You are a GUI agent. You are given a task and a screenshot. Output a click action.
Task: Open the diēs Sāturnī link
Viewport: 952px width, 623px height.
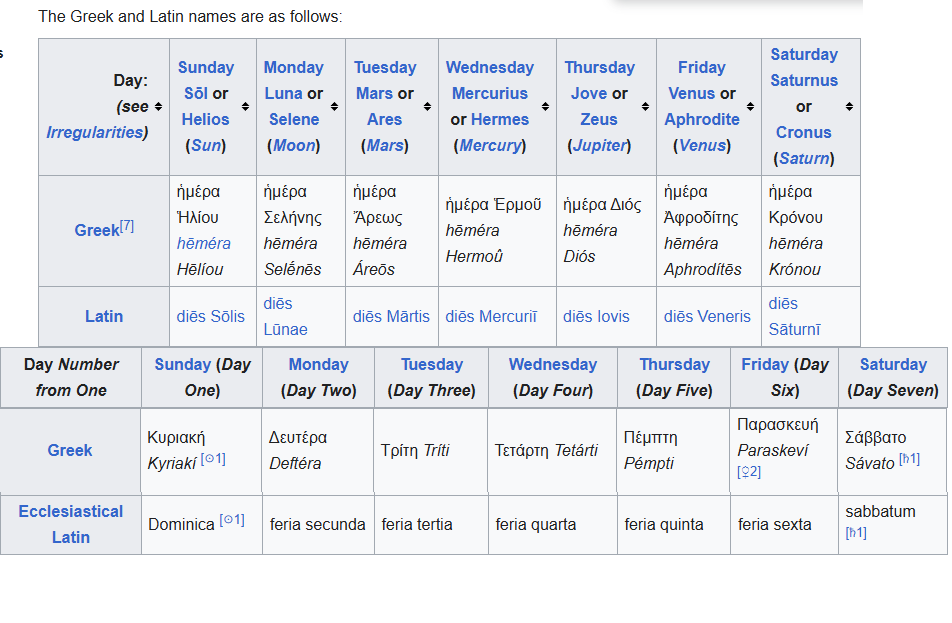pyautogui.click(x=794, y=316)
